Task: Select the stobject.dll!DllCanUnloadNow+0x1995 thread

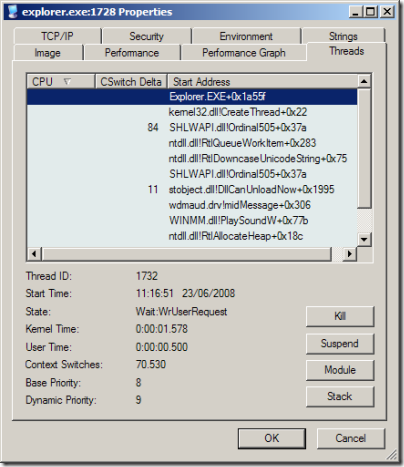Action: 192,190
